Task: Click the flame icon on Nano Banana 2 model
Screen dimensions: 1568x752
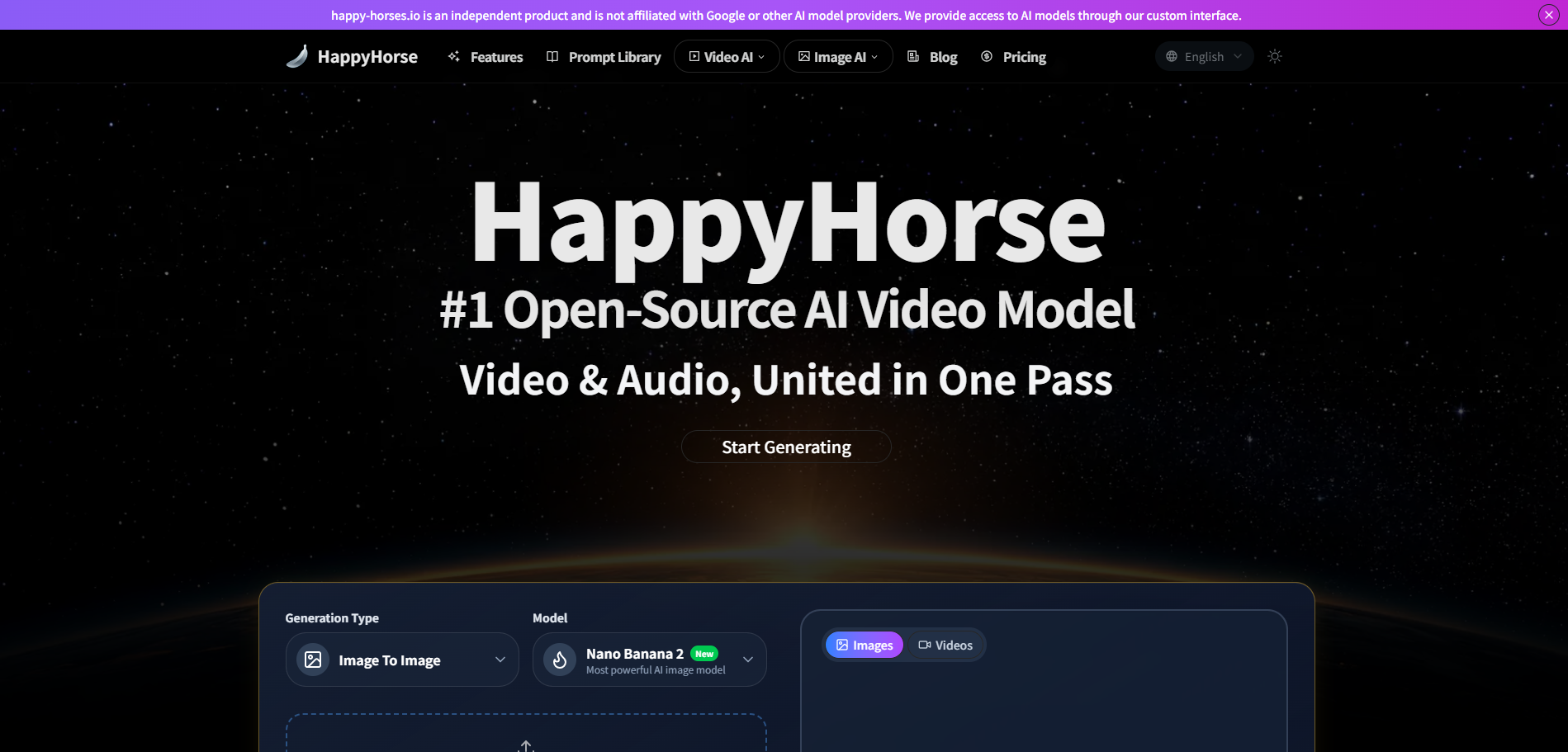Action: click(x=561, y=660)
